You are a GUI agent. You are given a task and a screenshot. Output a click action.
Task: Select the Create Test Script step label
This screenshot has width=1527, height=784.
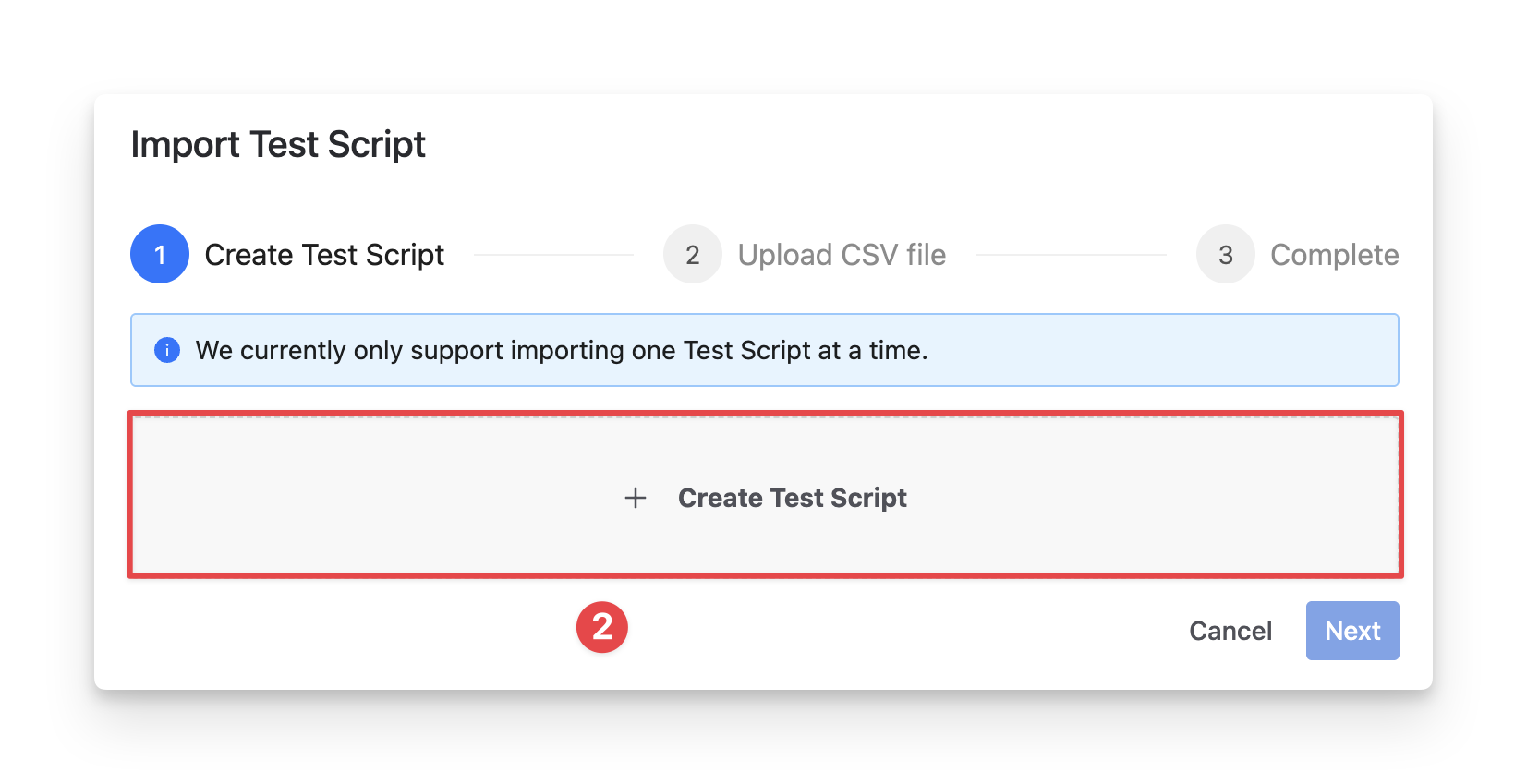[x=324, y=255]
